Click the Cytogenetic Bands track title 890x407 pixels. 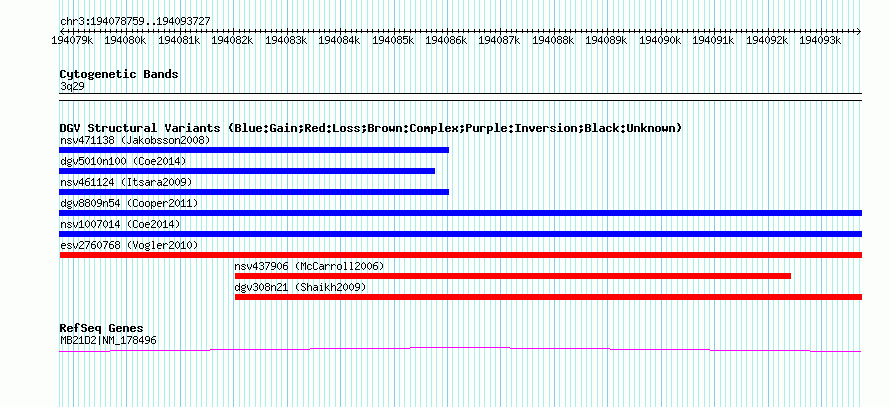point(119,74)
